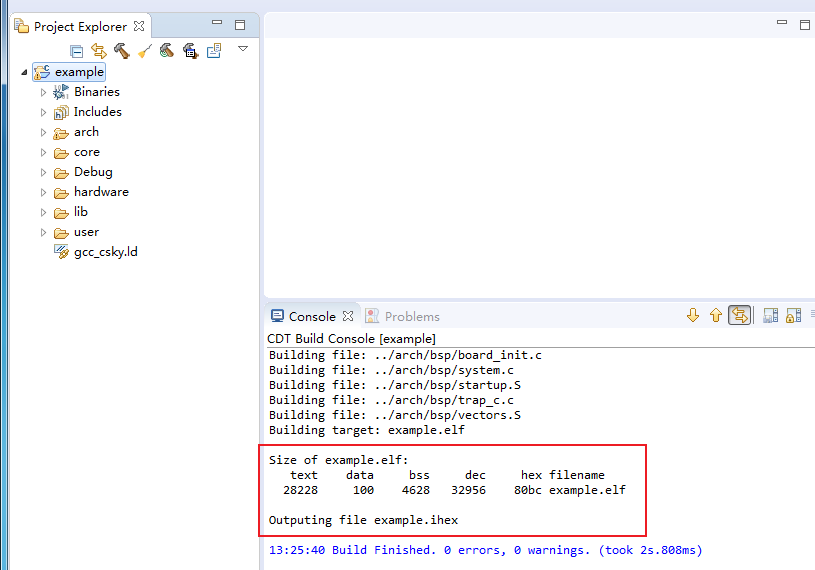
Task: Click the text size value 28228
Action: 300,490
